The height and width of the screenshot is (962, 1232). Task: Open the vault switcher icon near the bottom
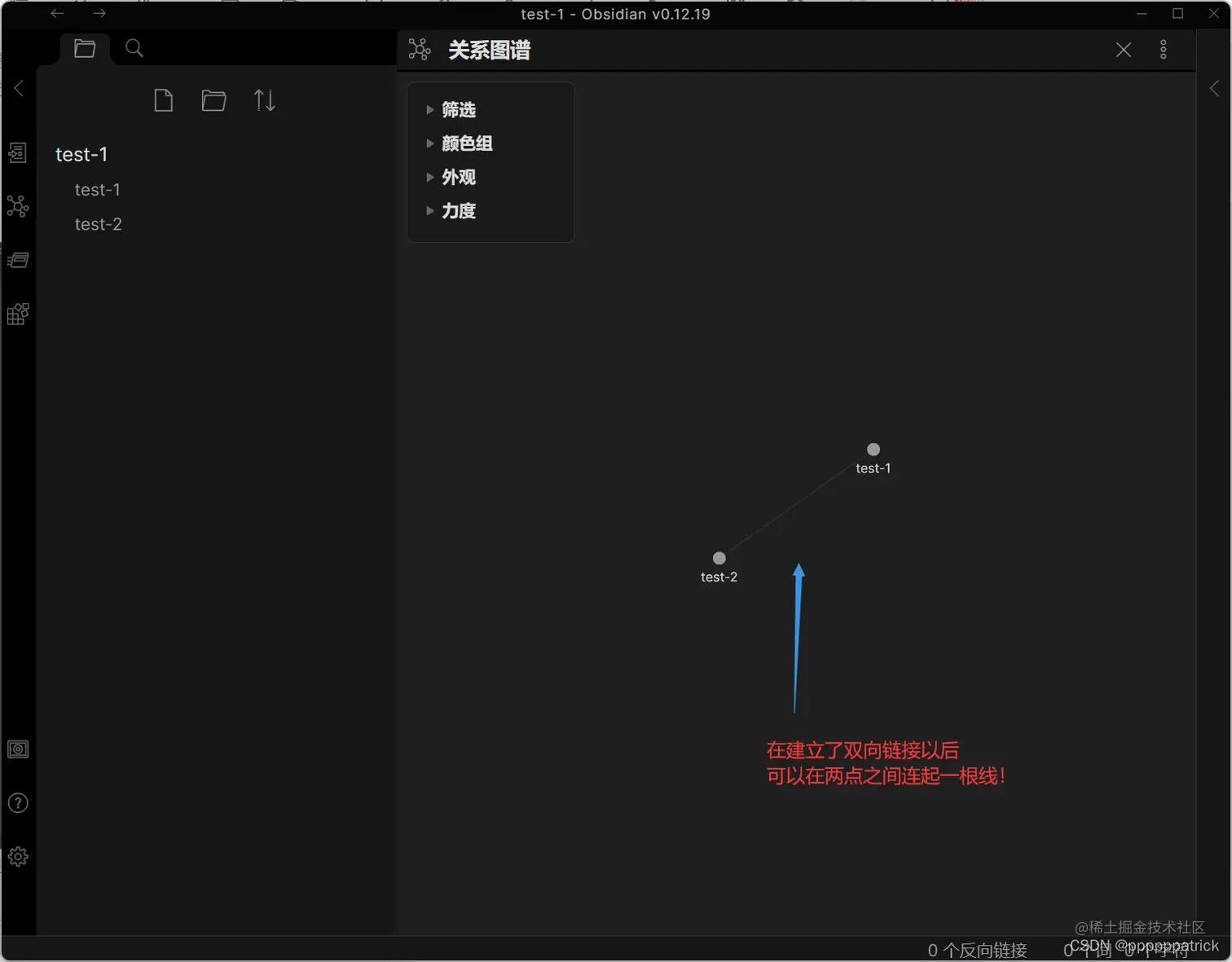[18, 749]
